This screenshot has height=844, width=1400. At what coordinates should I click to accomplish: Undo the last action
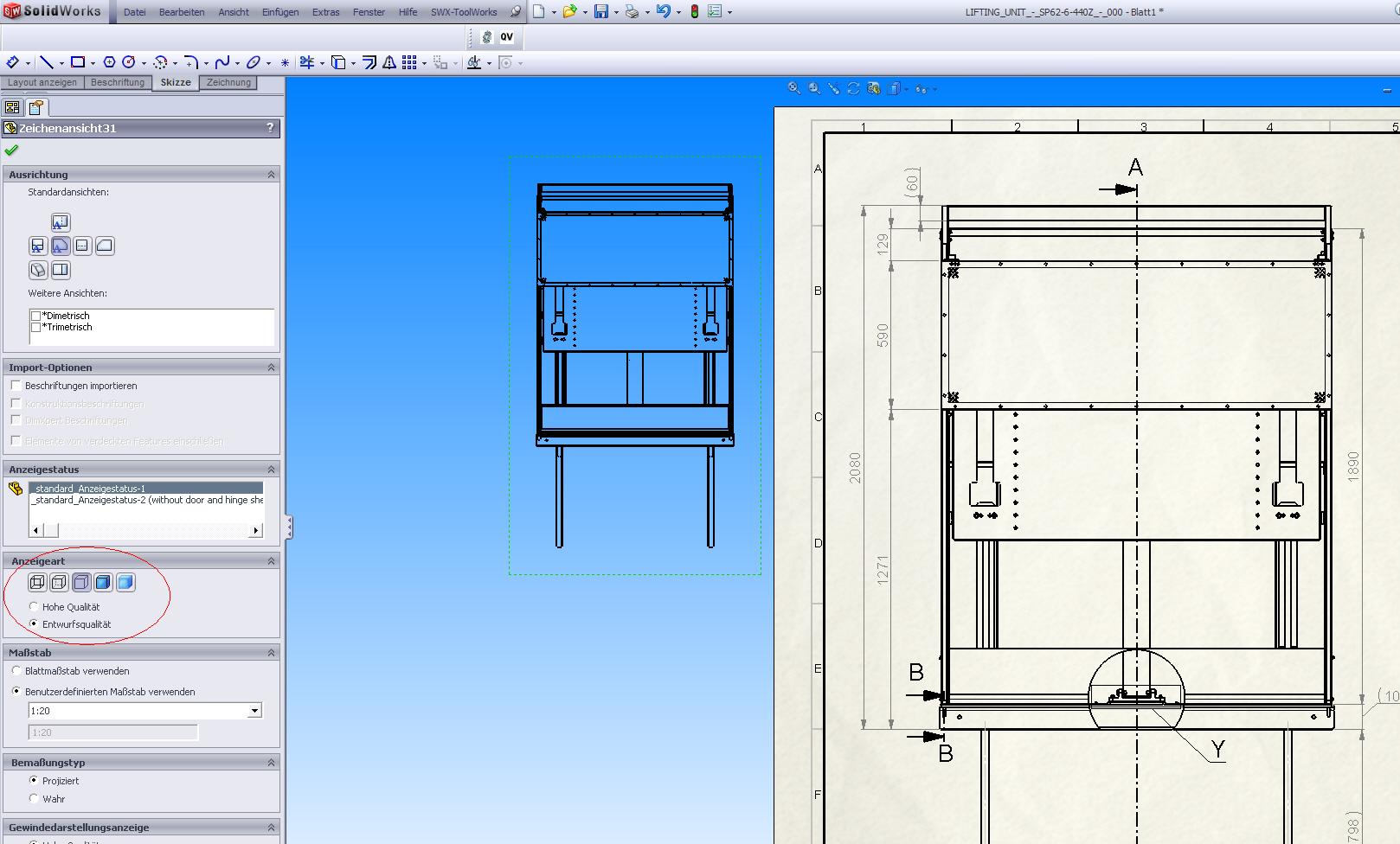[x=664, y=11]
